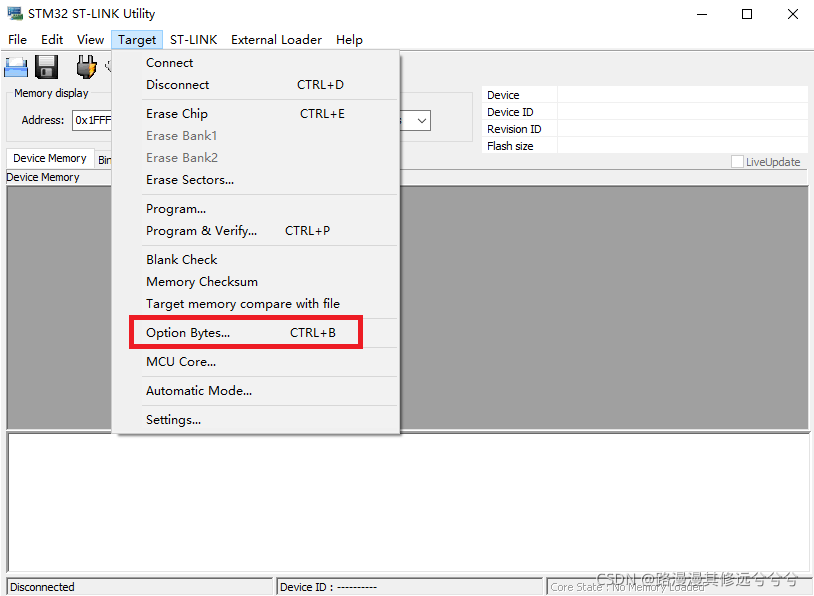Select Memory Checksum menu entry
Viewport: 814px width, 596px height.
[x=256, y=281]
